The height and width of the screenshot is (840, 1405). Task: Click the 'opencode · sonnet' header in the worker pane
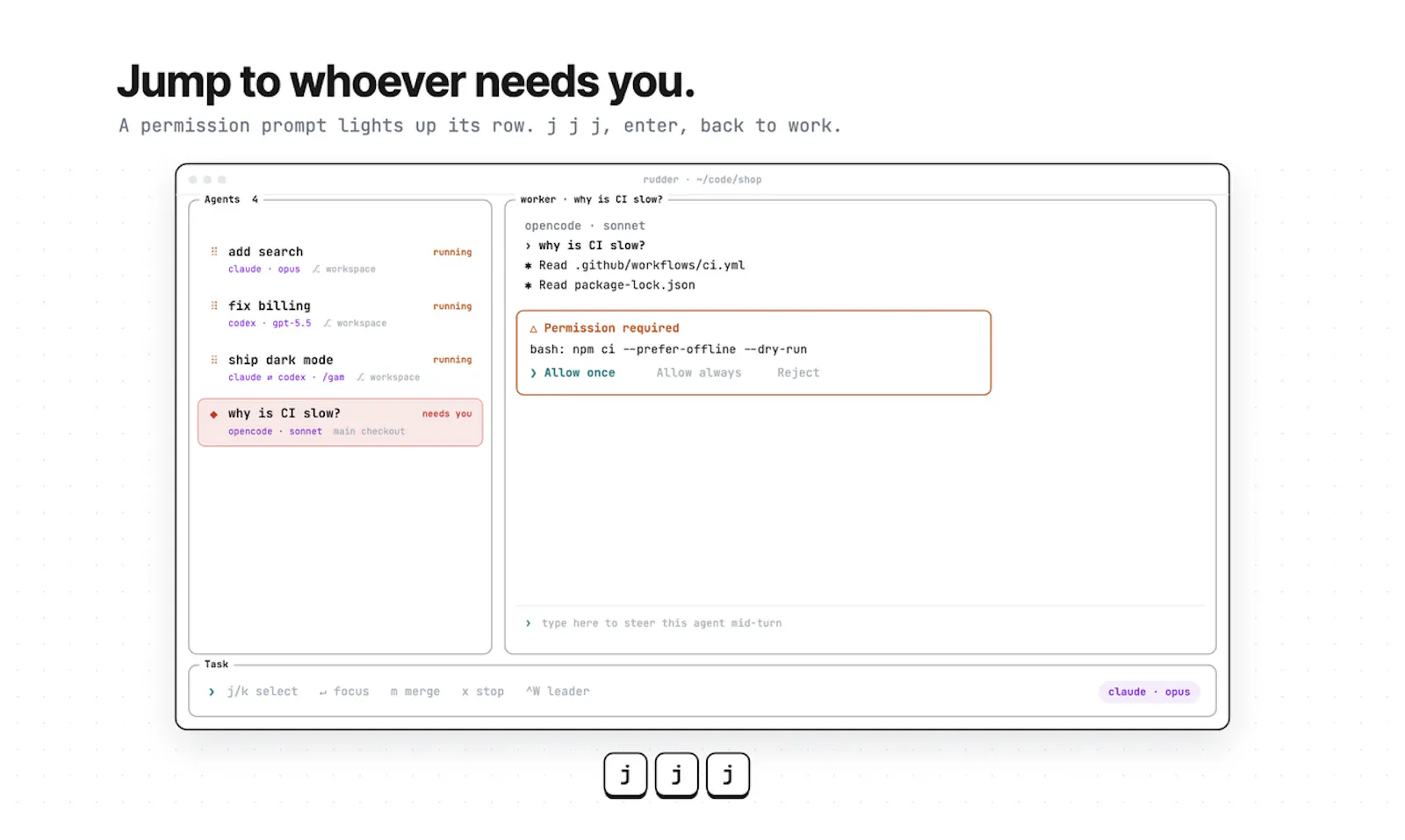[x=585, y=226]
